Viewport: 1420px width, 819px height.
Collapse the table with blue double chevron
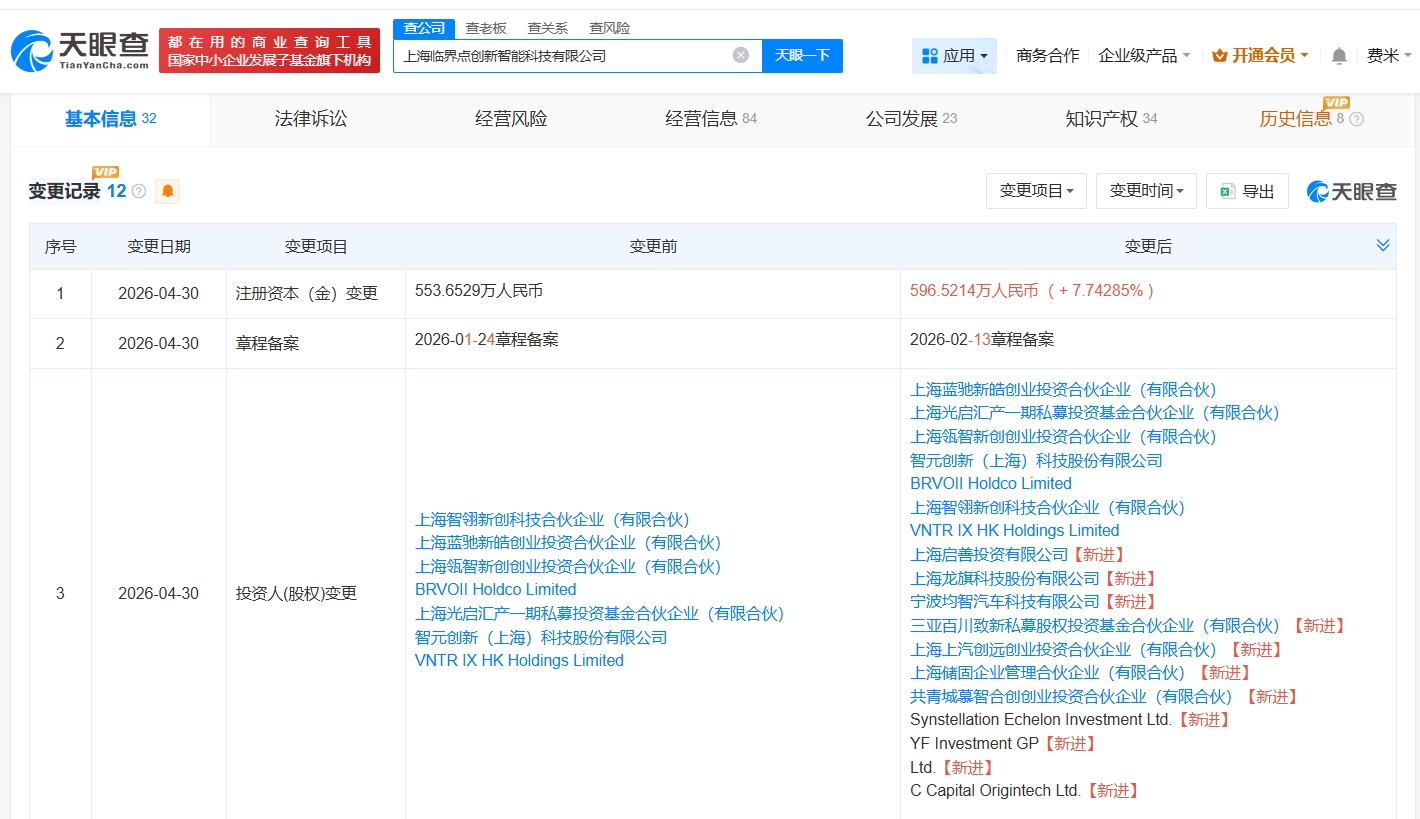1383,245
